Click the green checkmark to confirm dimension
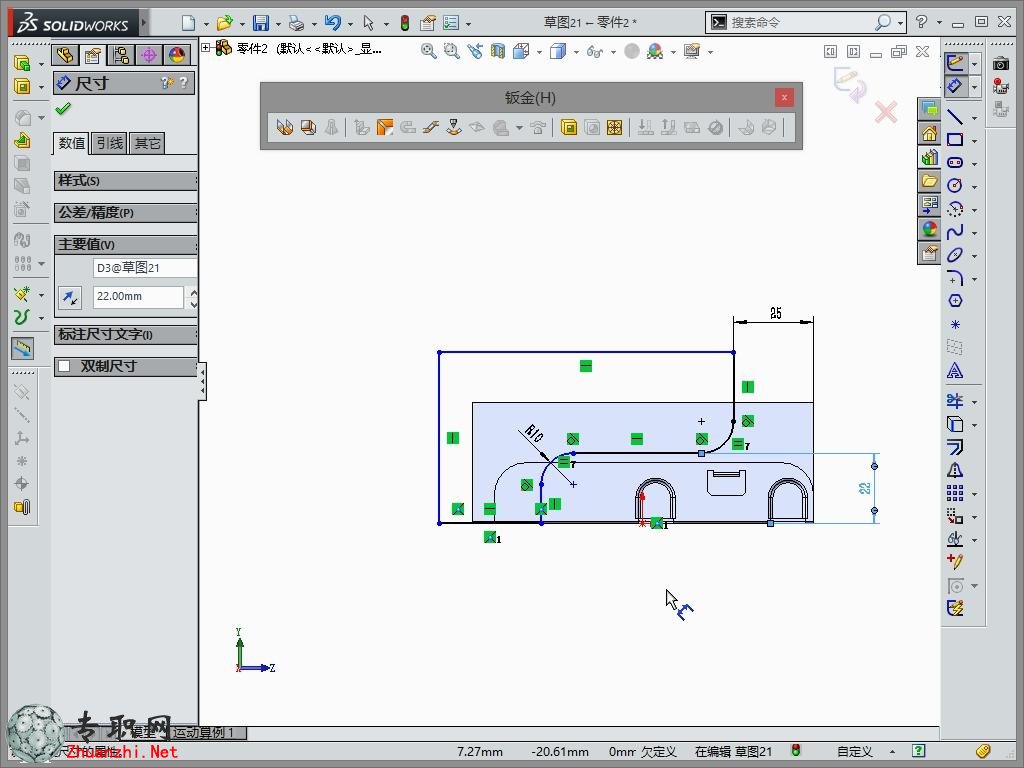The image size is (1024, 768). click(63, 108)
